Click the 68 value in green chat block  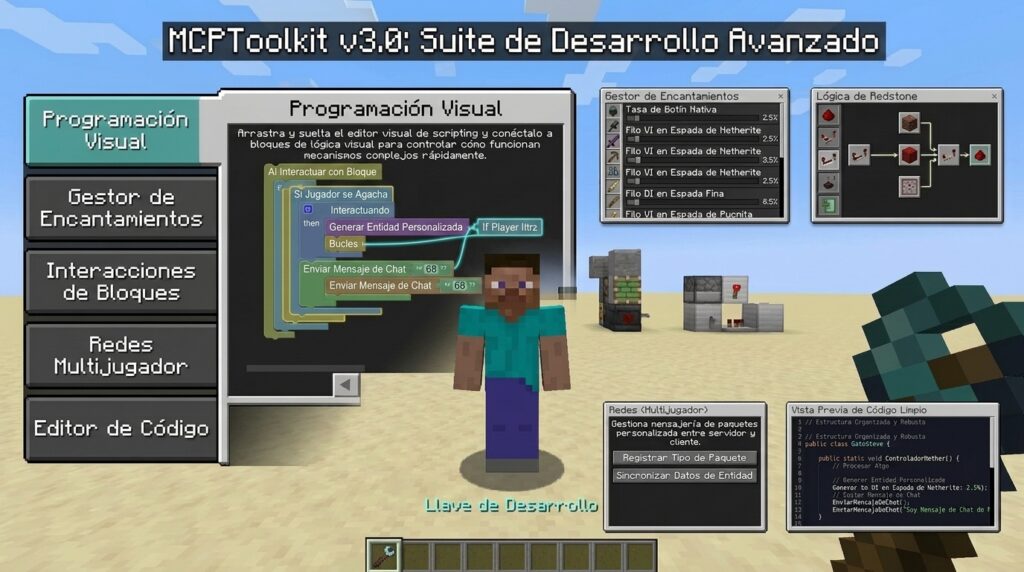[x=430, y=269]
